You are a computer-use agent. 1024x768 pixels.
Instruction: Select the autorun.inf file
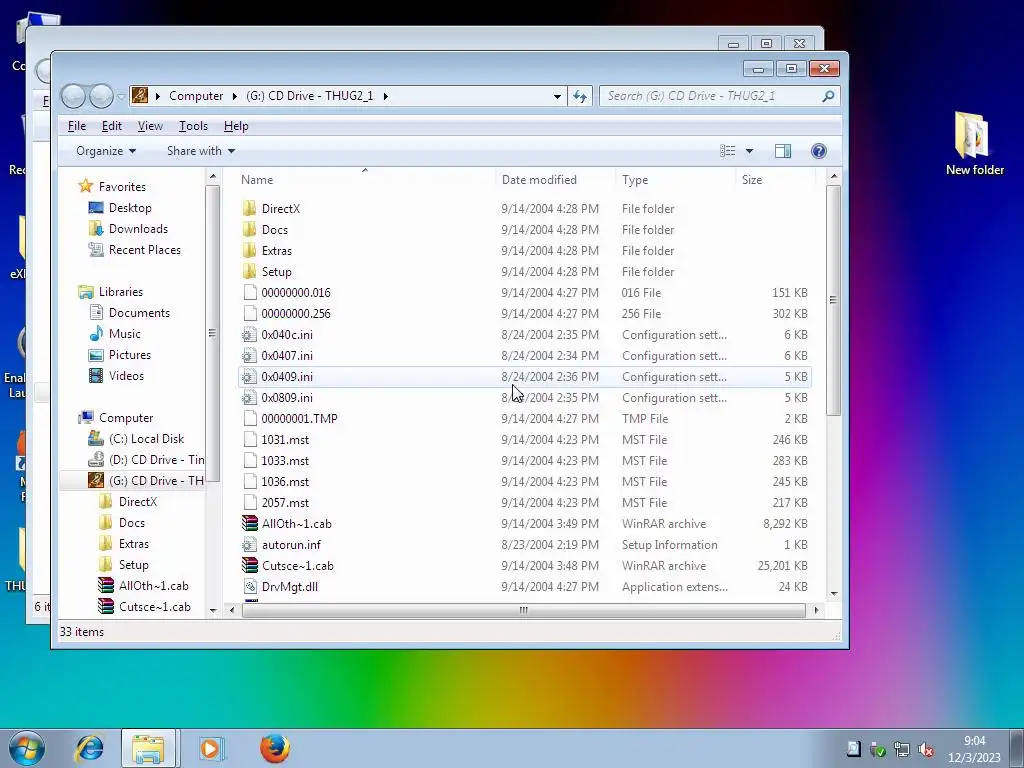[291, 545]
